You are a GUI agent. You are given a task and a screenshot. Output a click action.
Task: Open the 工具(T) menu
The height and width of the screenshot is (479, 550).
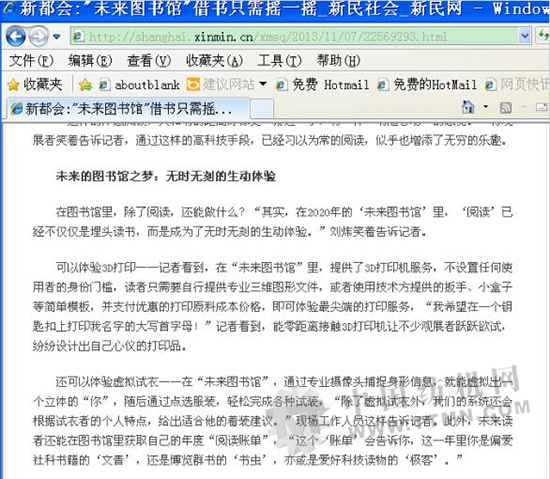279,61
